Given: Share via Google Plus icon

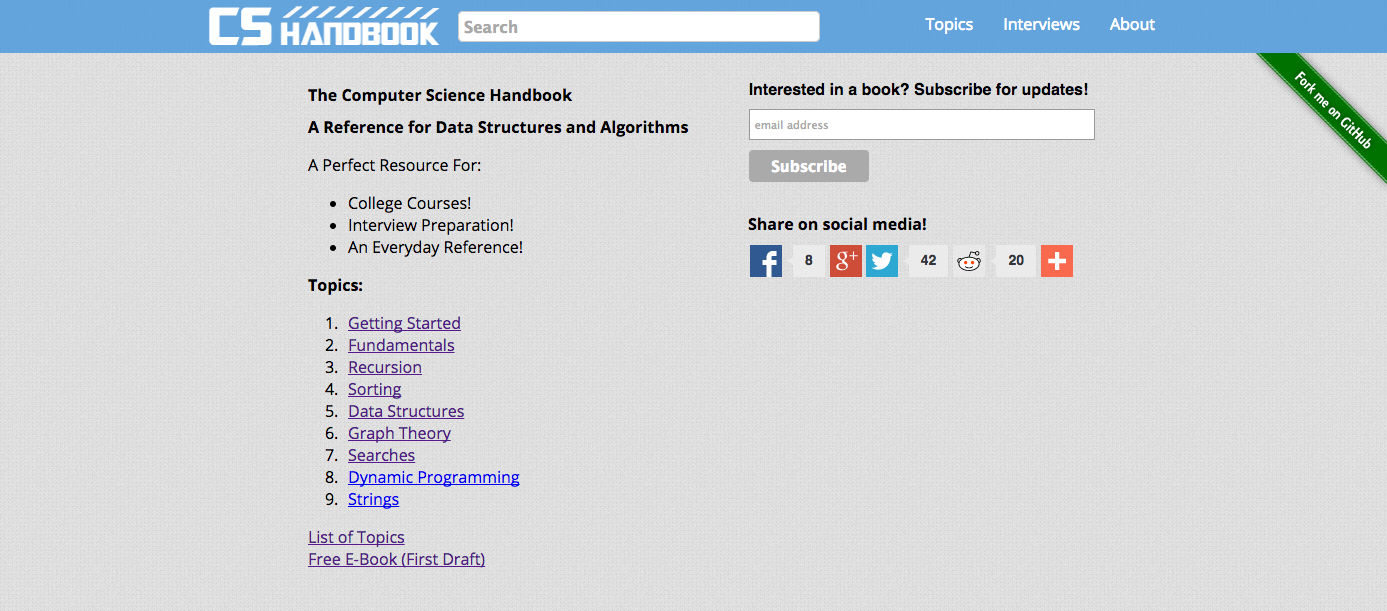Looking at the screenshot, I should click(846, 261).
